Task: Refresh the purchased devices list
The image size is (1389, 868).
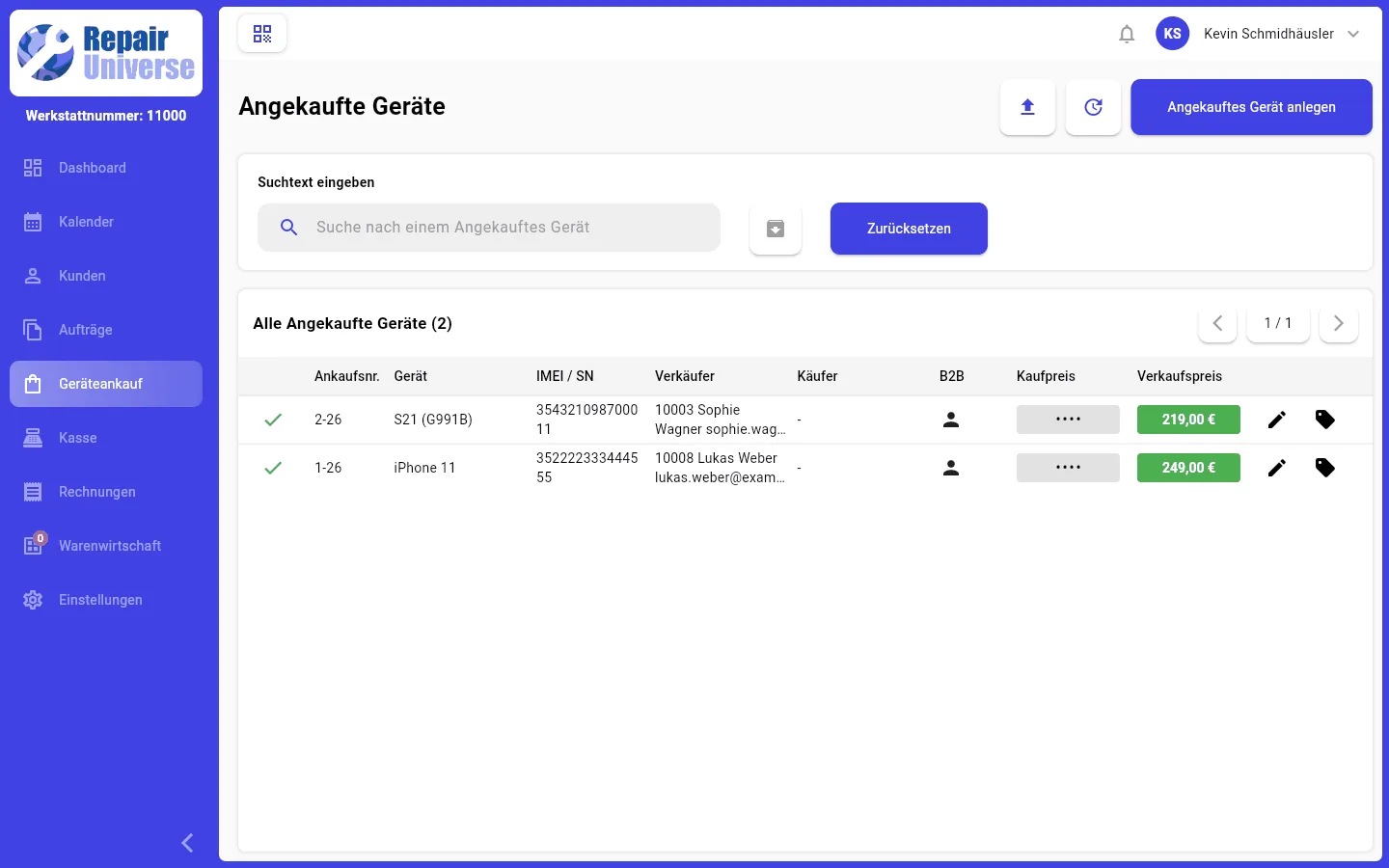Action: click(x=1093, y=107)
